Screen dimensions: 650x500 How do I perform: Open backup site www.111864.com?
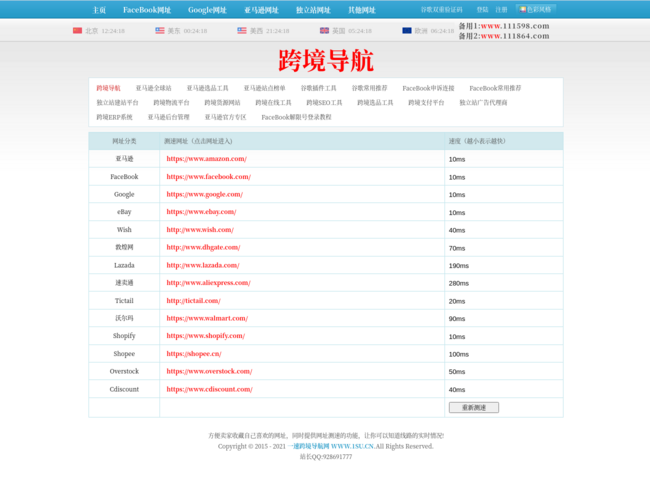pos(515,36)
